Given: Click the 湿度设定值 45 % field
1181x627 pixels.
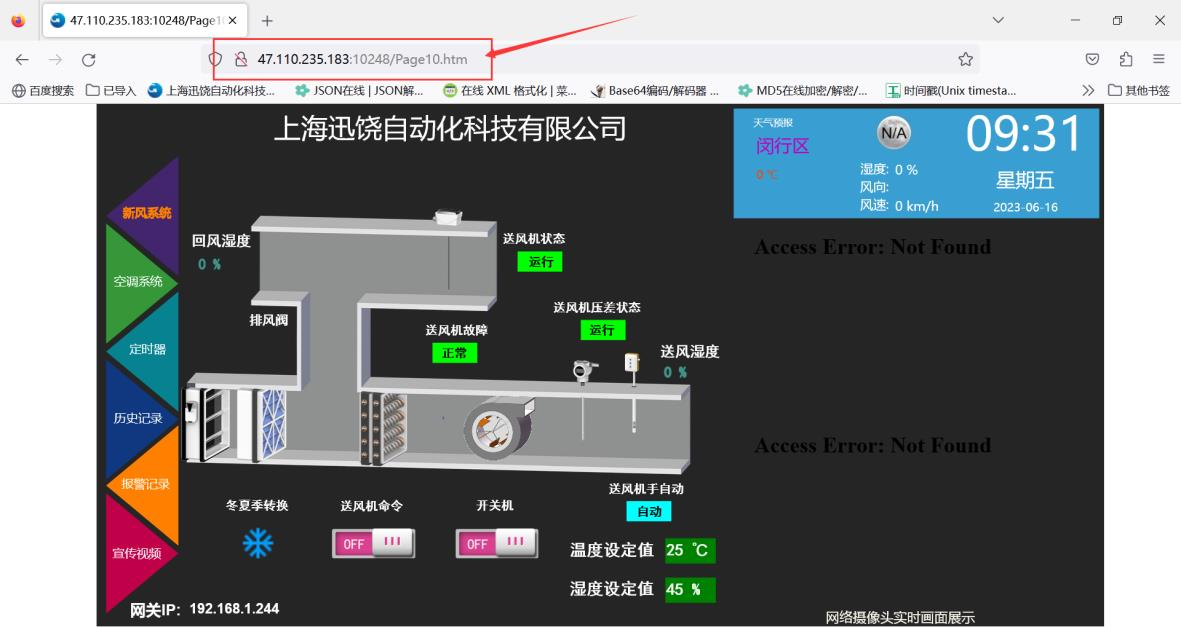Looking at the screenshot, I should pos(690,589).
